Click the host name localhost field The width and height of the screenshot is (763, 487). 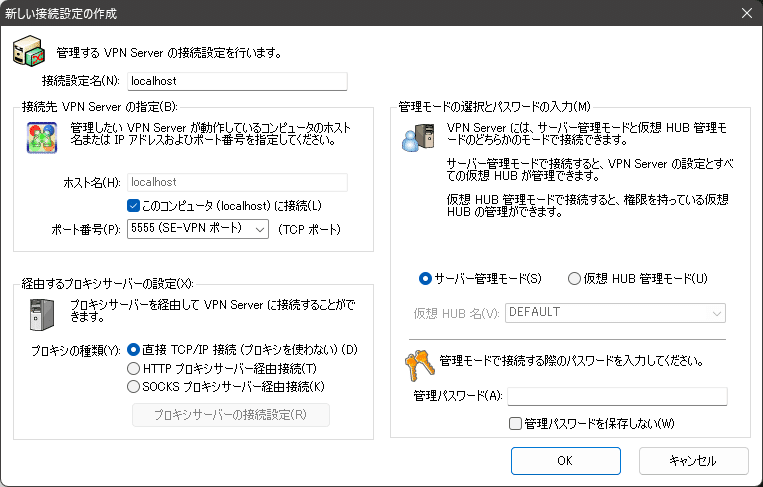click(x=237, y=182)
